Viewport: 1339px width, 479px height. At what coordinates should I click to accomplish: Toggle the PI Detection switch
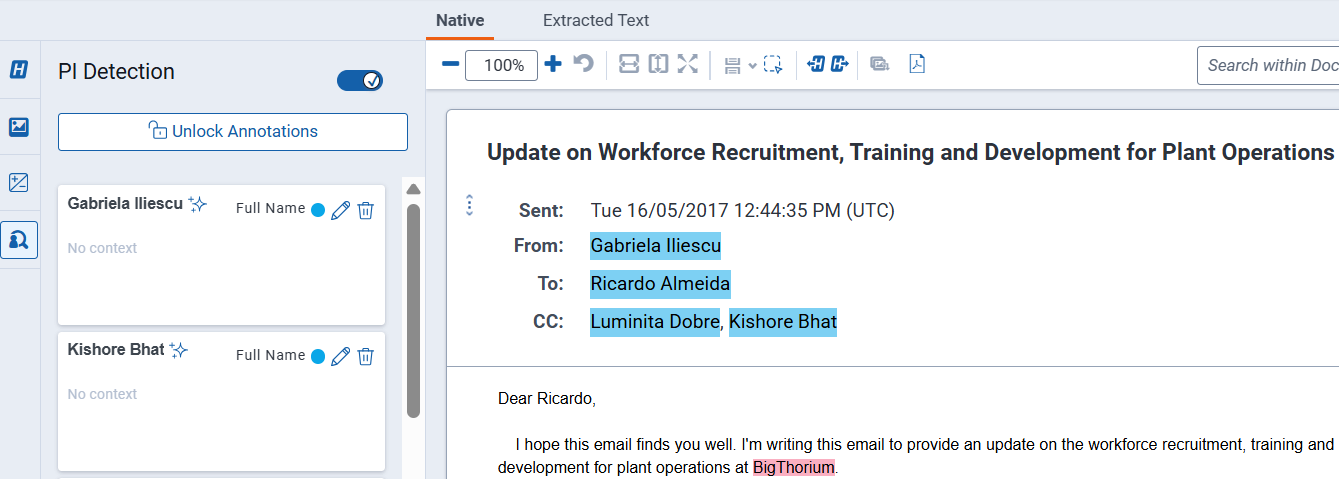[360, 81]
